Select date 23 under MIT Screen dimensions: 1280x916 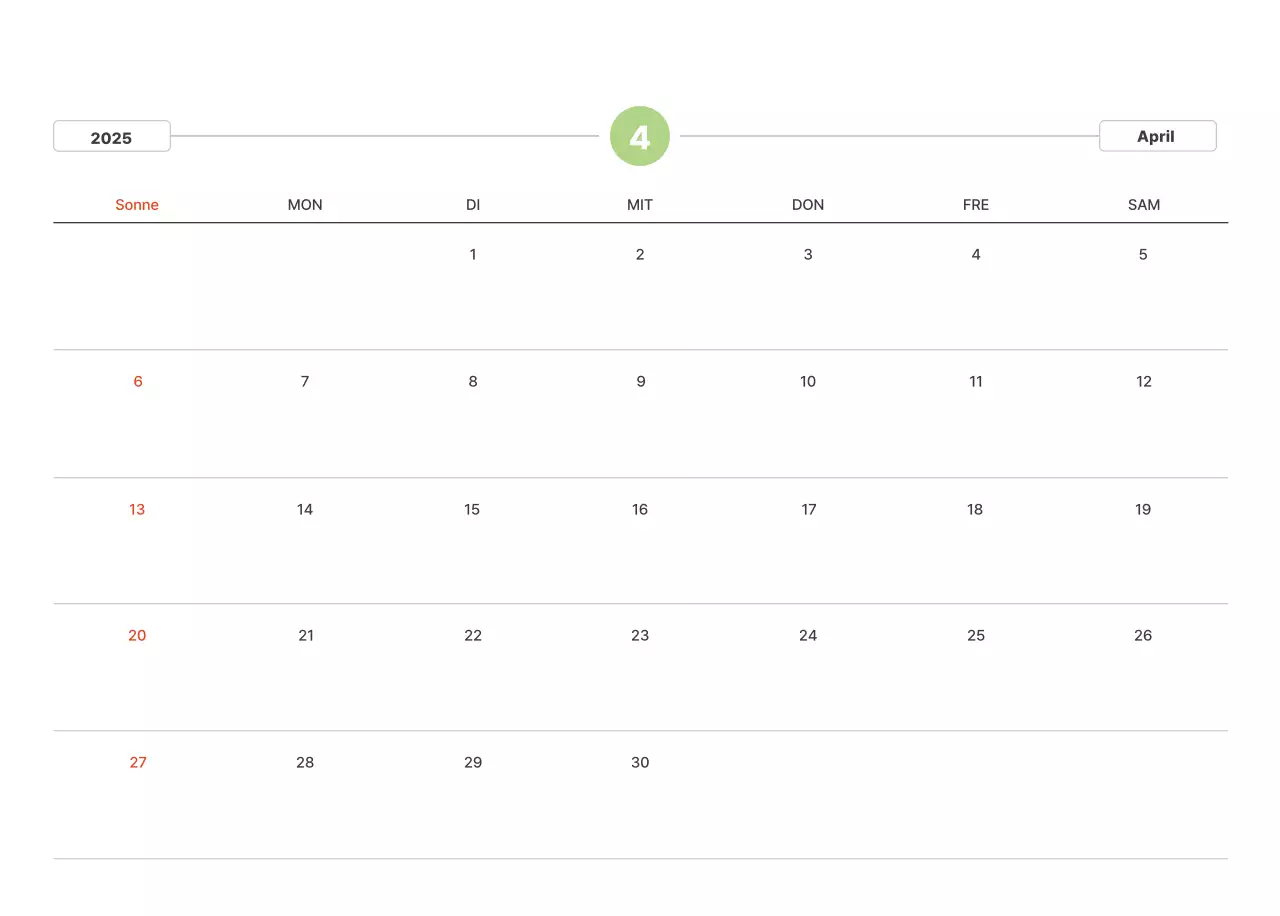[640, 635]
